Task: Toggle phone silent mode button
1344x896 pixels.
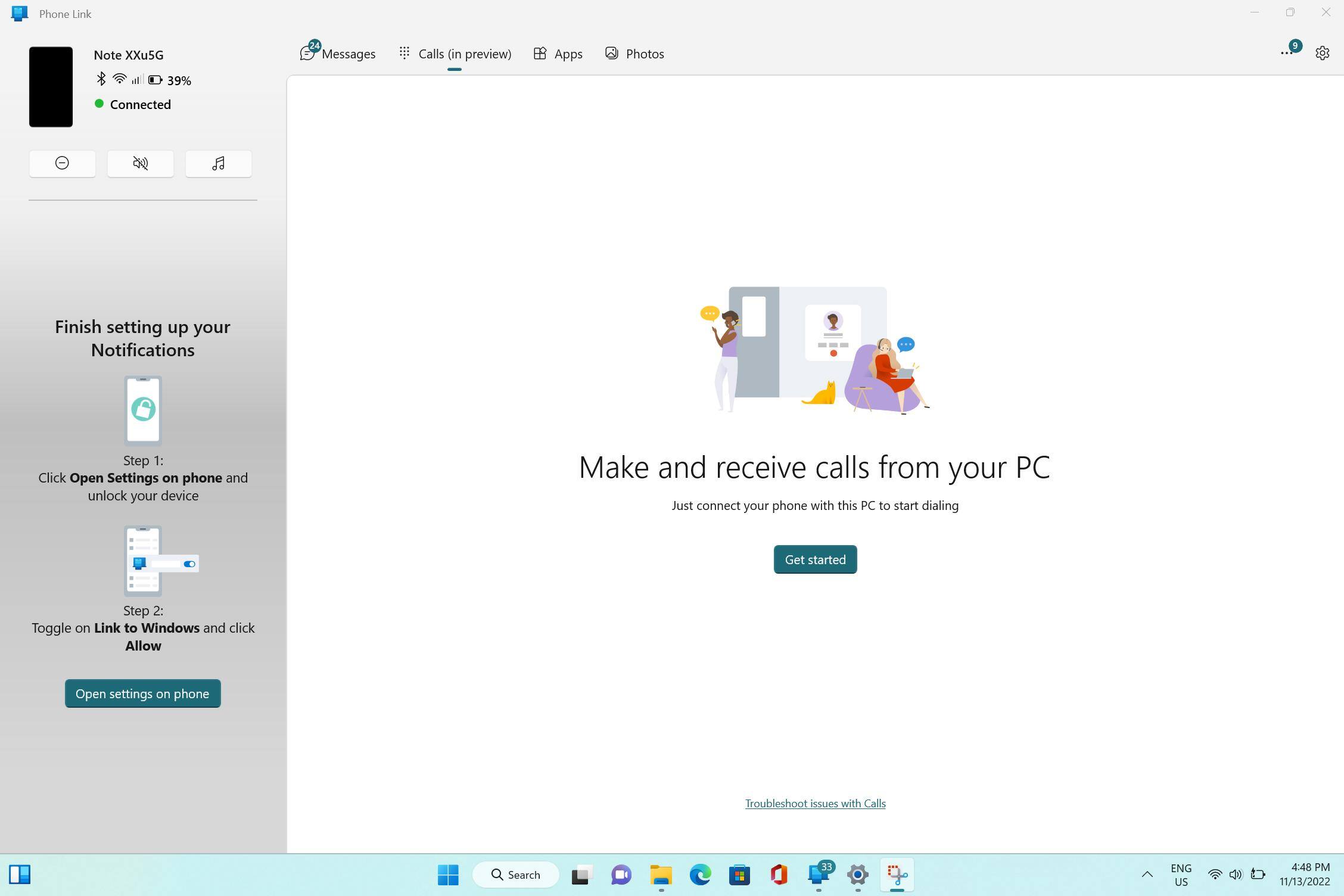Action: coord(140,163)
